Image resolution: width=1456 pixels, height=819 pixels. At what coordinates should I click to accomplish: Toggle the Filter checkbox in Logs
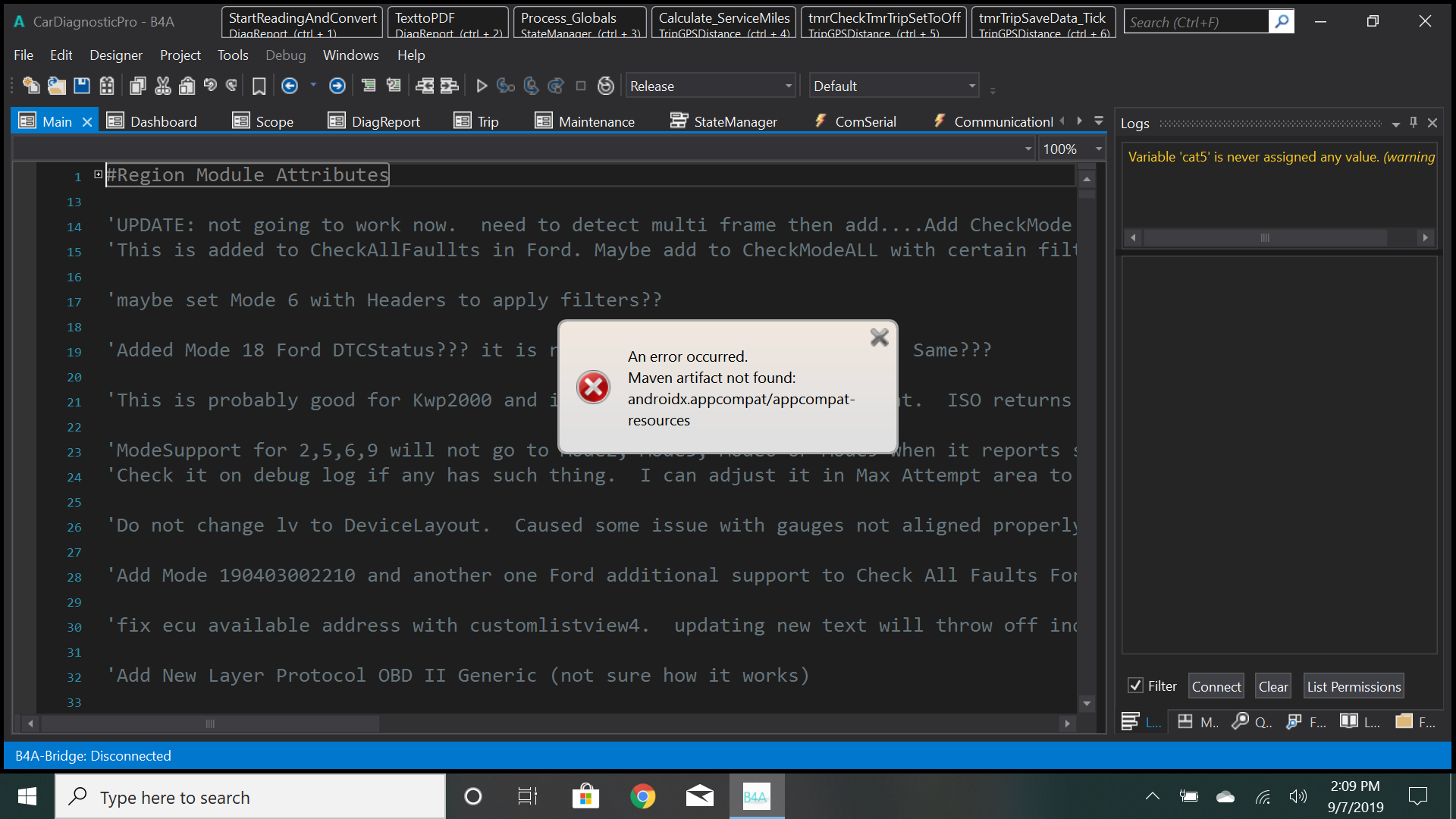tap(1135, 686)
